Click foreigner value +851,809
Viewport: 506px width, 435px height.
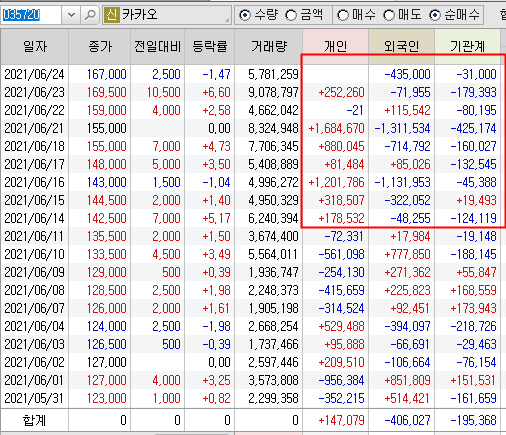(x=407, y=380)
